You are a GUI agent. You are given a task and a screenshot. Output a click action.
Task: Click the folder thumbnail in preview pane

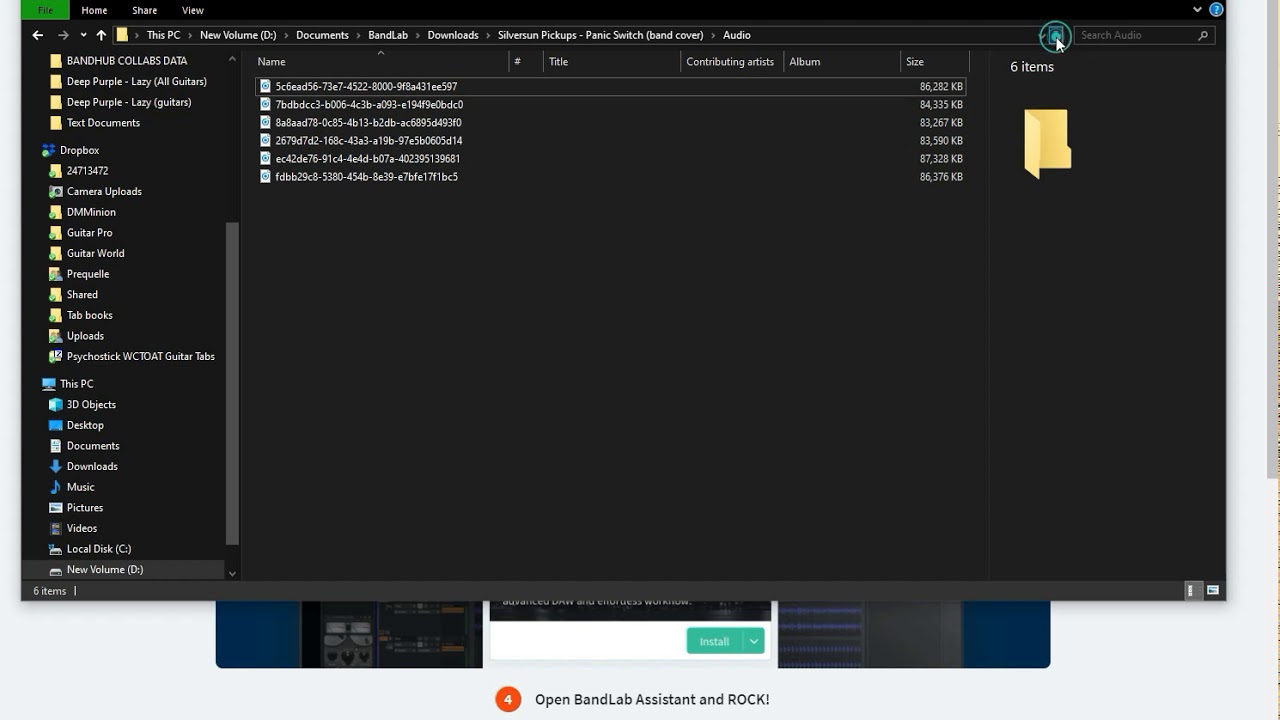point(1047,143)
